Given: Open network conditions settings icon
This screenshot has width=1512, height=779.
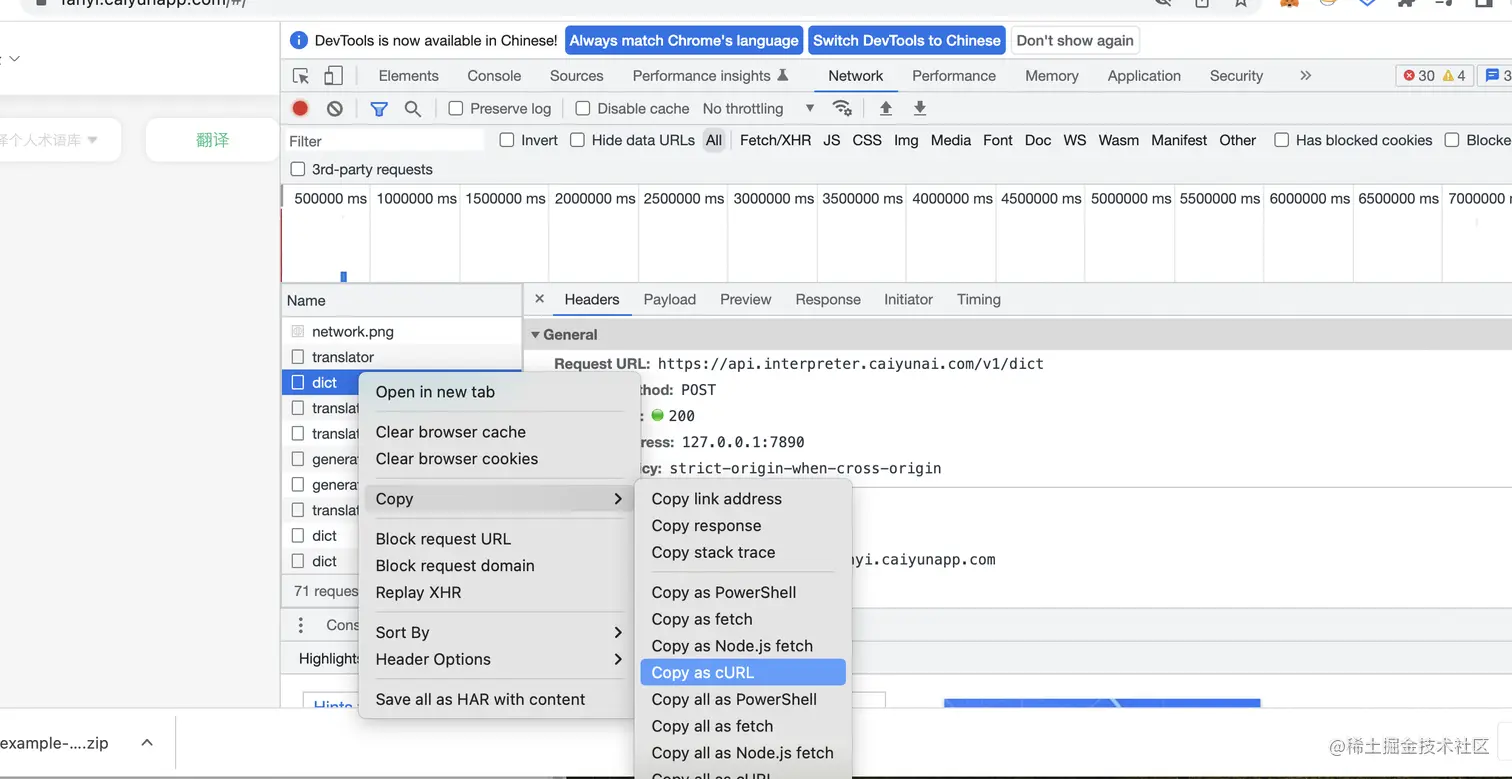Looking at the screenshot, I should (x=843, y=108).
